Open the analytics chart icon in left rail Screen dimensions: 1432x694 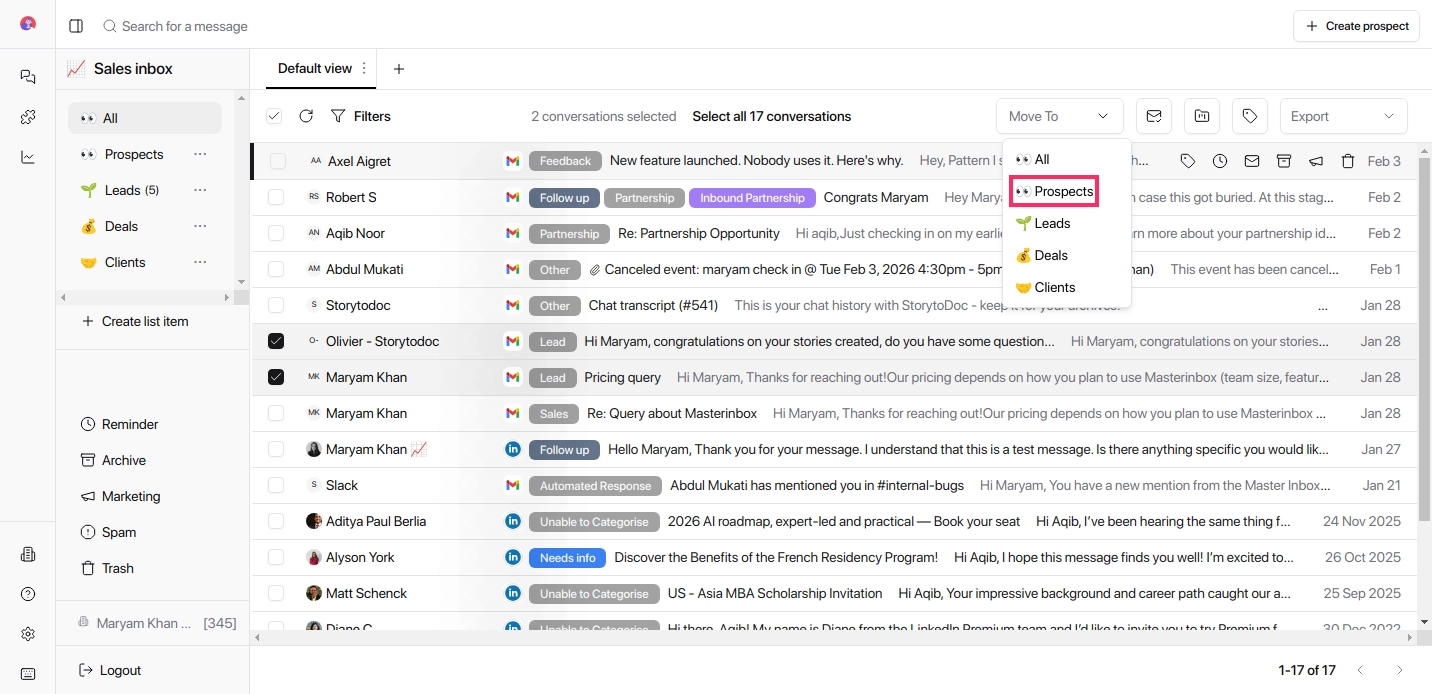28,157
